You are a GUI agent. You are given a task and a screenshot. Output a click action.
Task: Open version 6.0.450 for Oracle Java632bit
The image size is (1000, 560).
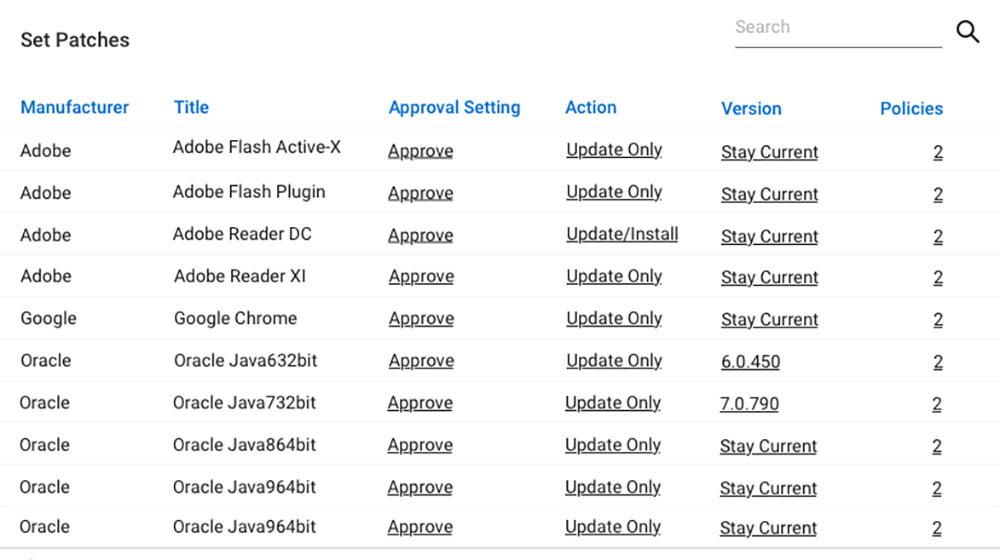click(x=750, y=362)
